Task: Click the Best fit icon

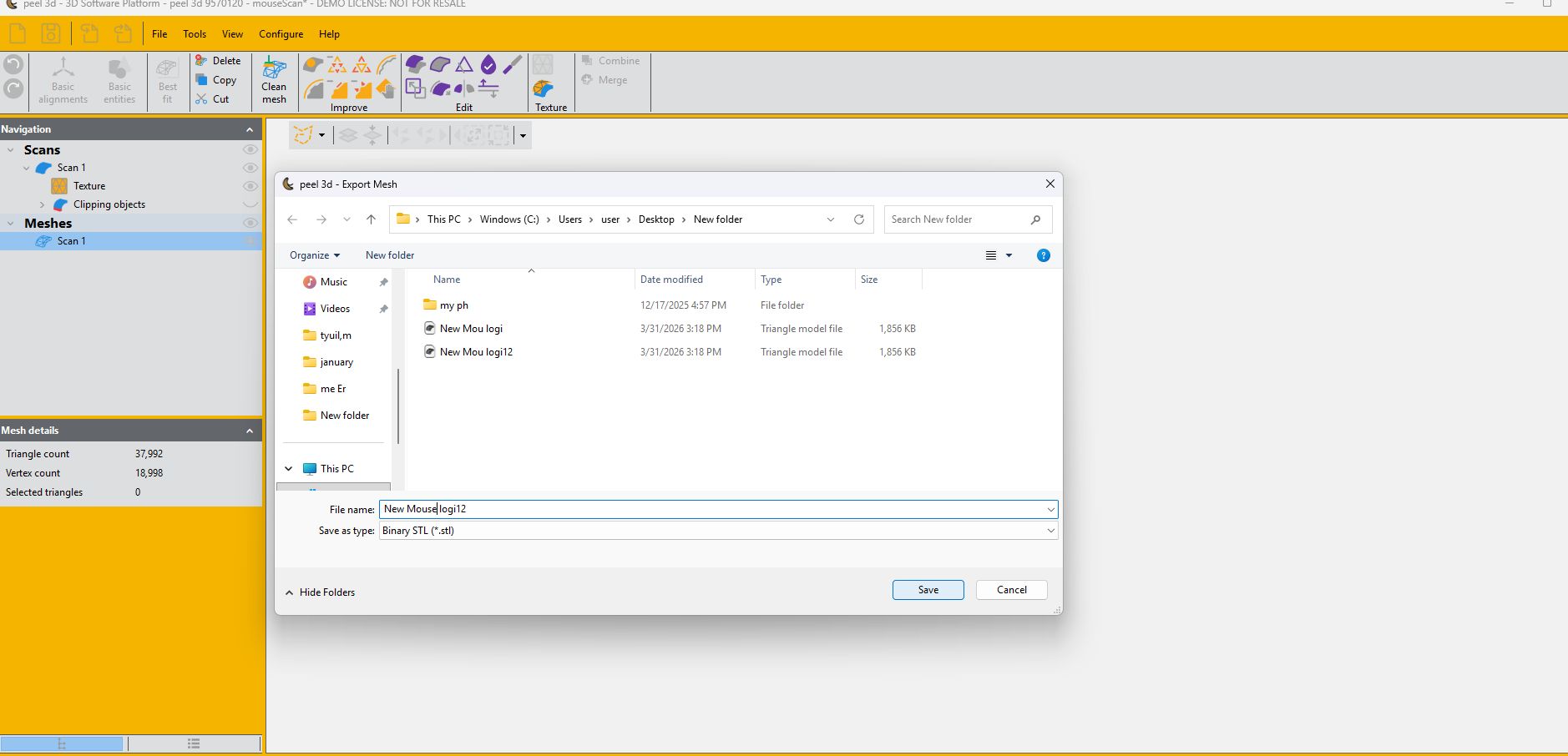Action: click(x=166, y=79)
